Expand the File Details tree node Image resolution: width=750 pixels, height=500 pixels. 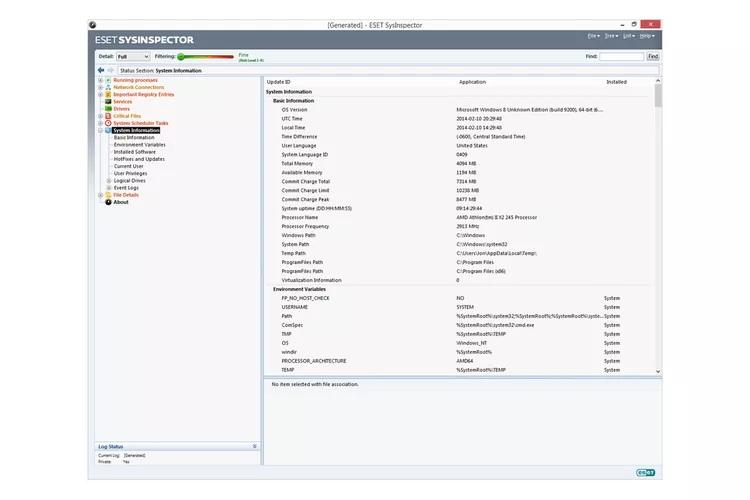point(101,195)
